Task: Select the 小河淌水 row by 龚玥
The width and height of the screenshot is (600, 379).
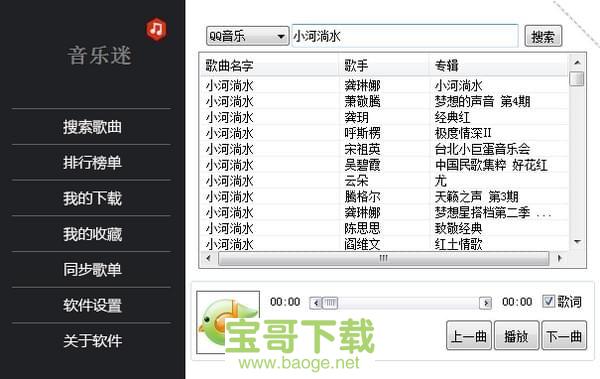Action: 384,117
